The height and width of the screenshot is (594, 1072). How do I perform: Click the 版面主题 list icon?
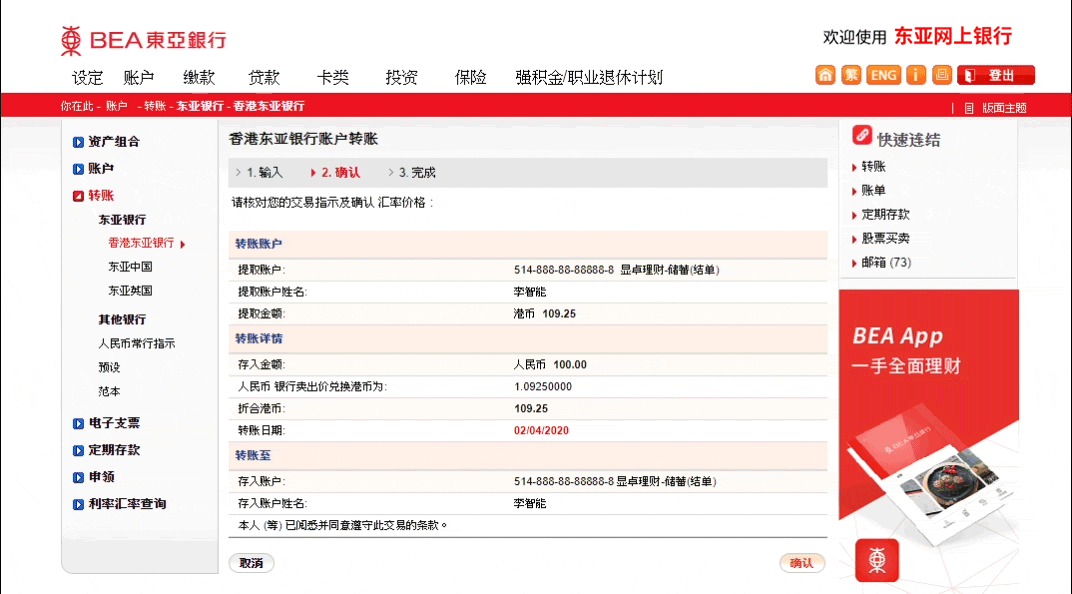tap(969, 108)
